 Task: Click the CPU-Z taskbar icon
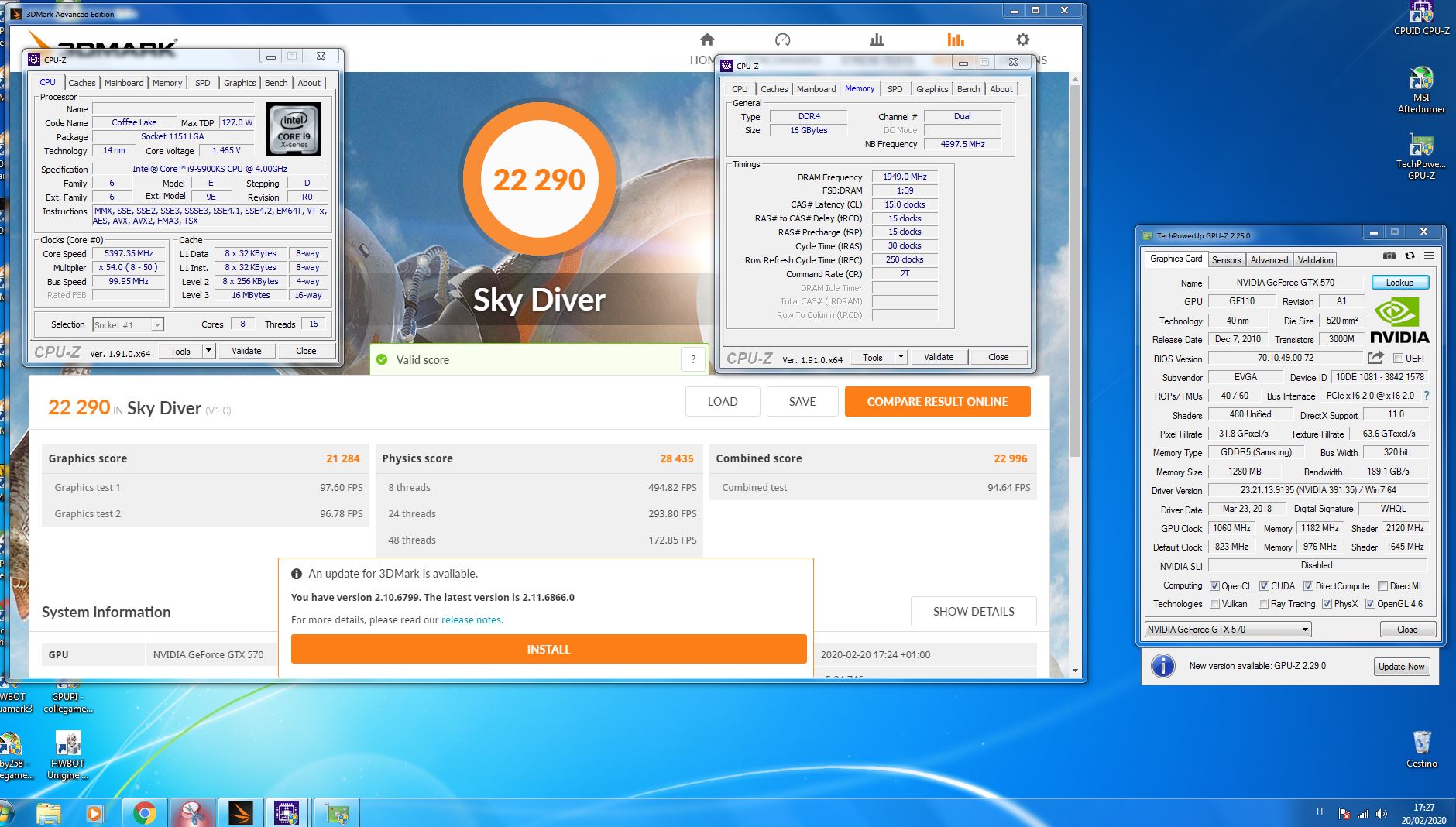point(287,813)
